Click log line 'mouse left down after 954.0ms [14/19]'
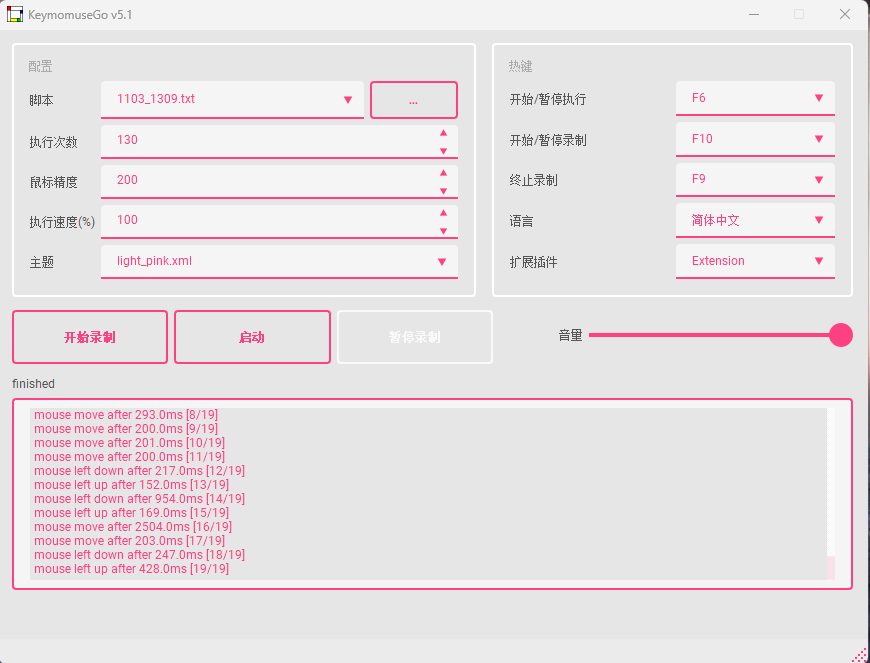The image size is (870, 663). tap(139, 499)
